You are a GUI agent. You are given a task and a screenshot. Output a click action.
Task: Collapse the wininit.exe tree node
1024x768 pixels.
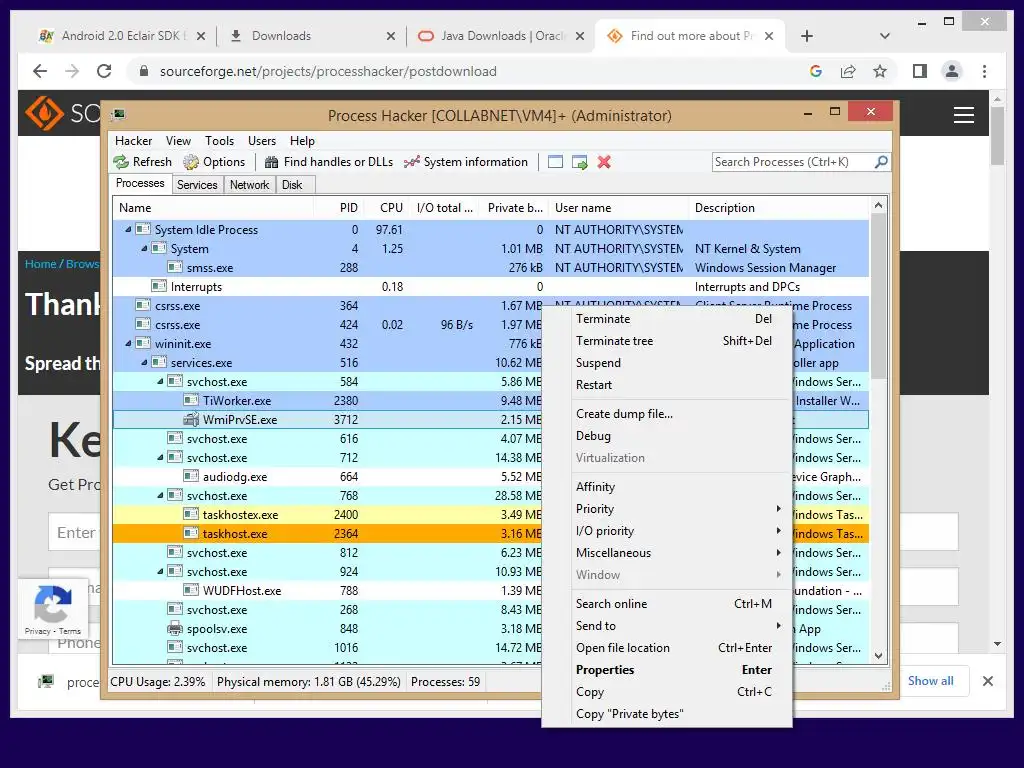click(128, 343)
